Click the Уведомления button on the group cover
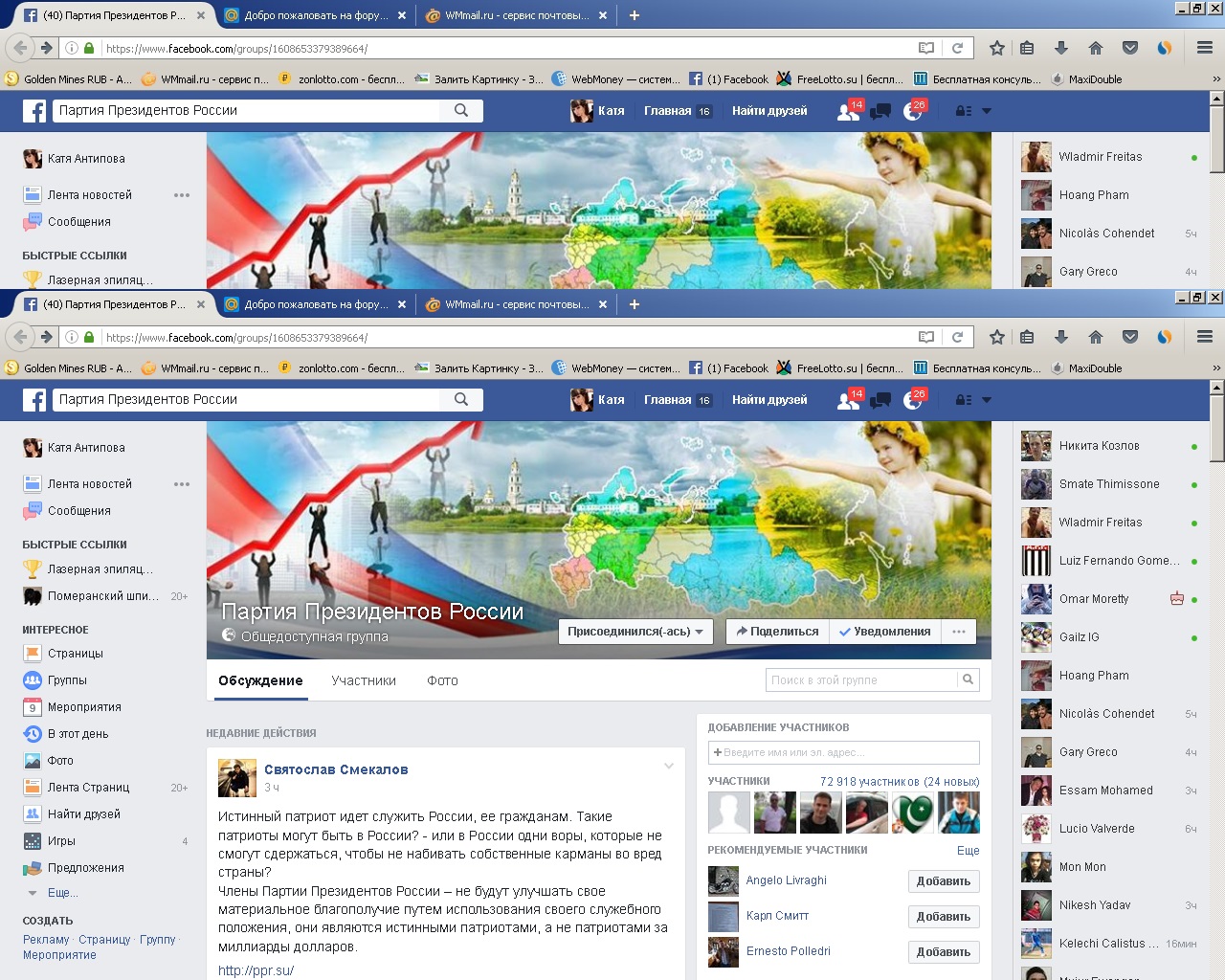 (884, 632)
